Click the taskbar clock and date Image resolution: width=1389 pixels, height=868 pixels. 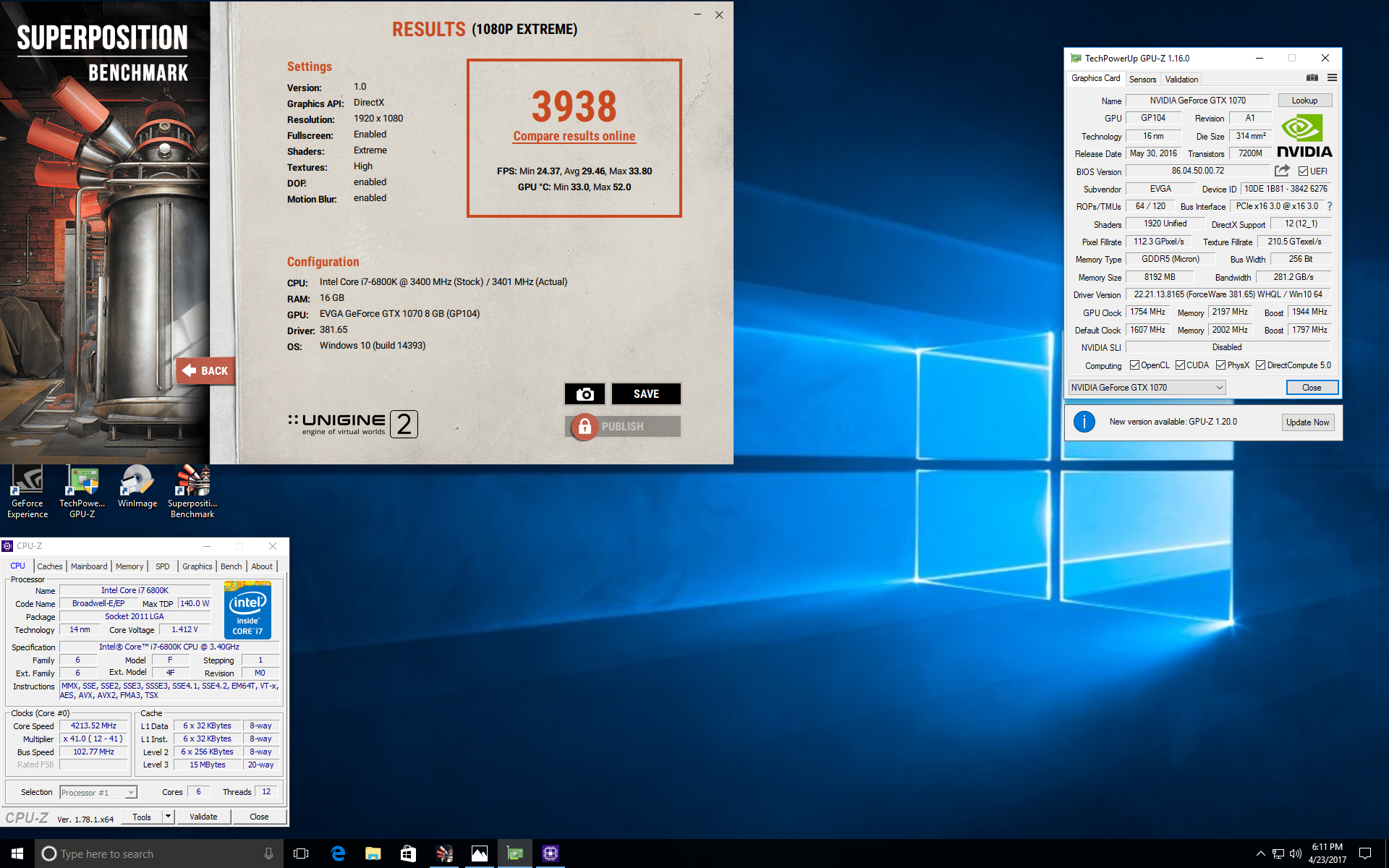pos(1327,854)
